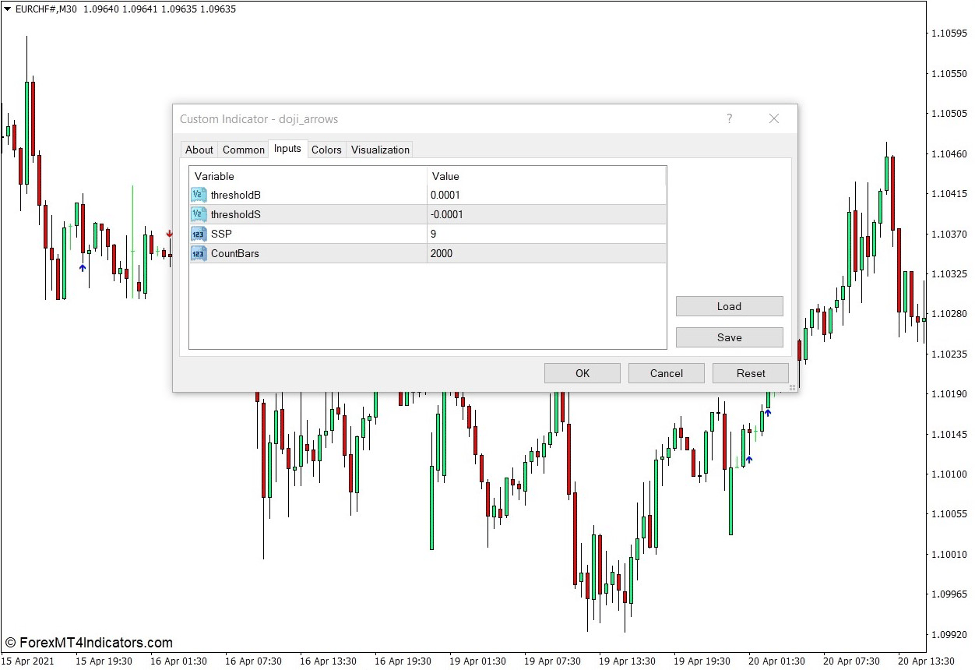Image resolution: width=977 pixels, height=670 pixels.
Task: Switch to the Common tab
Action: tap(243, 149)
